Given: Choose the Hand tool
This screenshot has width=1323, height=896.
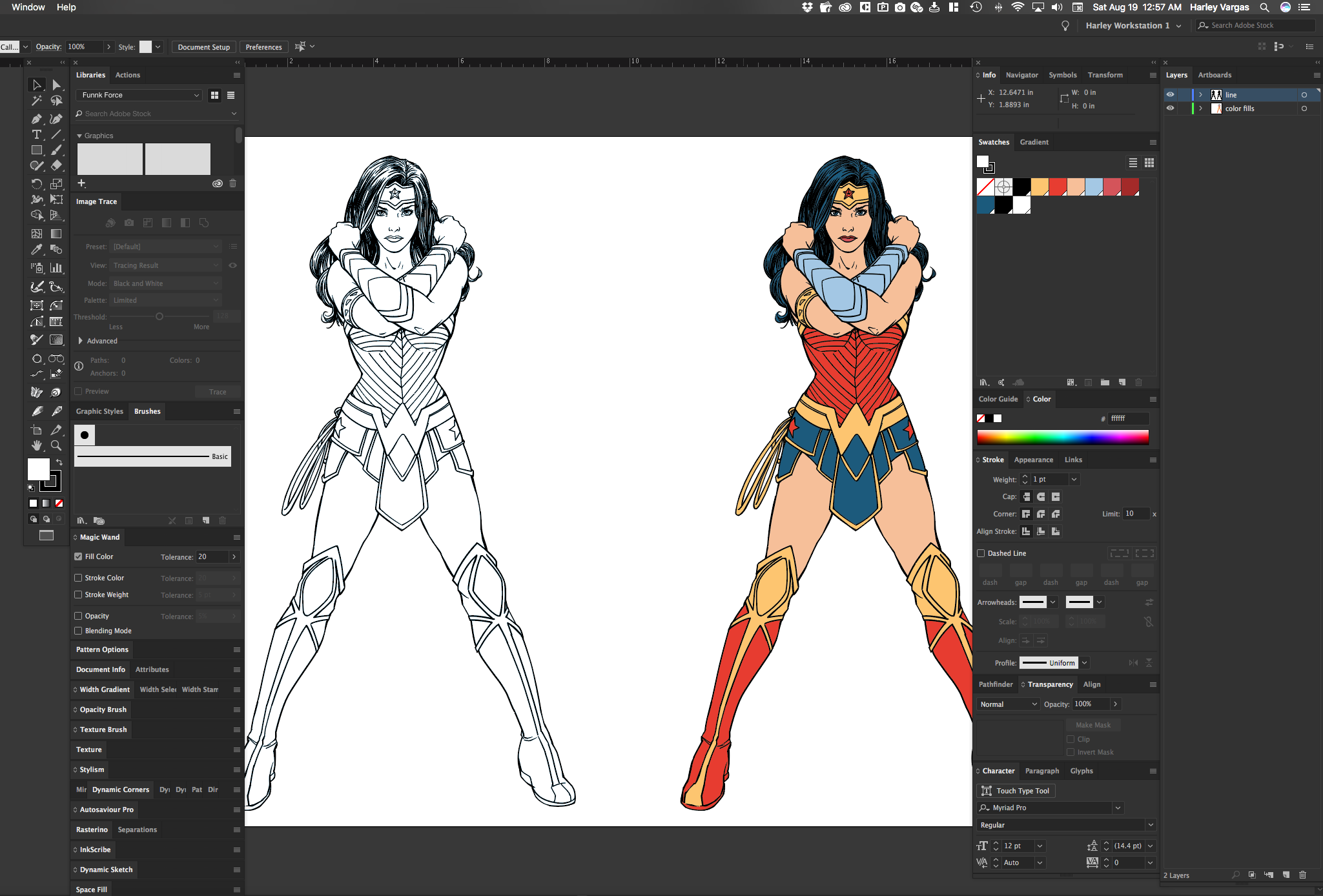Looking at the screenshot, I should coord(37,445).
